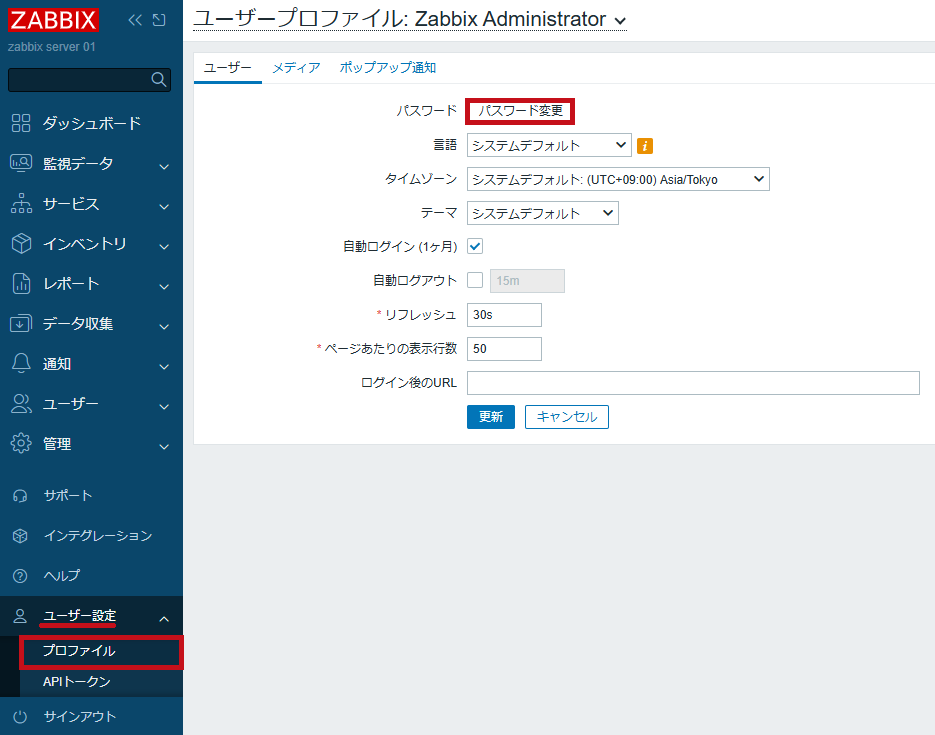The image size is (935, 735).
Task: Click the 管理 gear icon
Action: click(x=21, y=444)
